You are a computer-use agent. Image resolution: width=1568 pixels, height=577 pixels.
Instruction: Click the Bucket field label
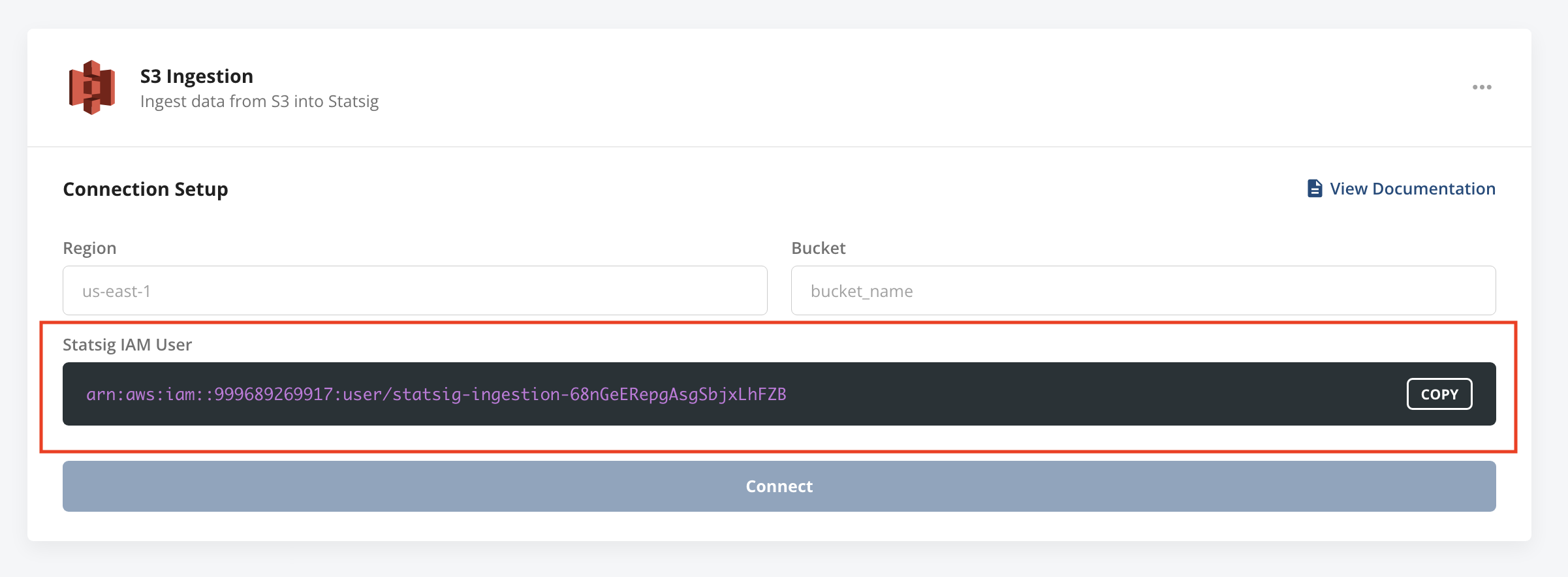pyautogui.click(x=818, y=247)
